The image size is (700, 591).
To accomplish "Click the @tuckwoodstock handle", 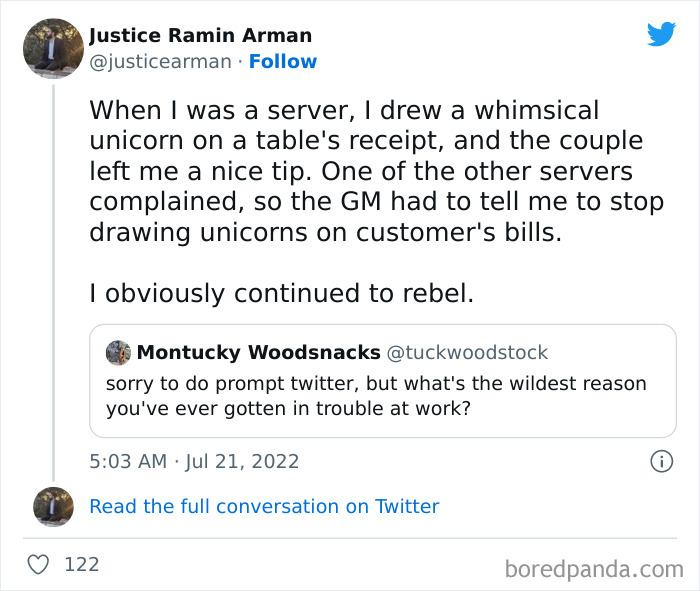I will click(467, 353).
